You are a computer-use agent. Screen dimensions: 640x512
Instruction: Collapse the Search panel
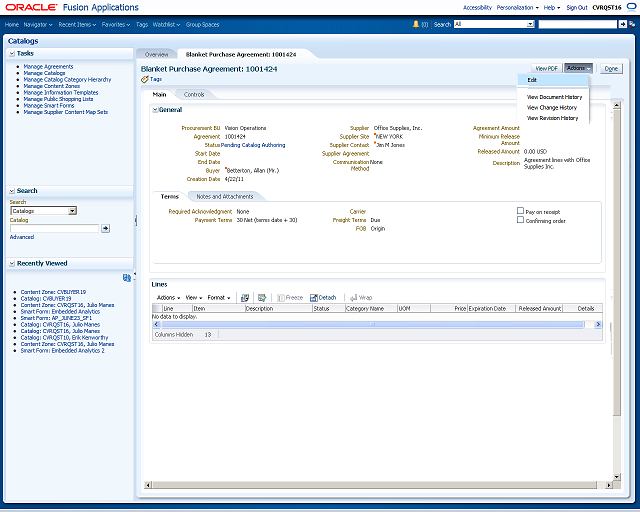[12, 191]
